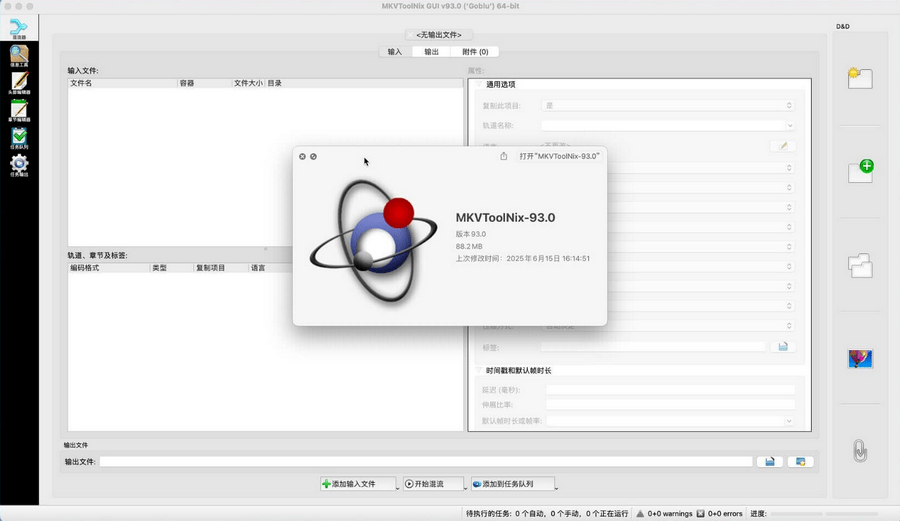Click the share icon in the Quick Look popup

coord(503,156)
